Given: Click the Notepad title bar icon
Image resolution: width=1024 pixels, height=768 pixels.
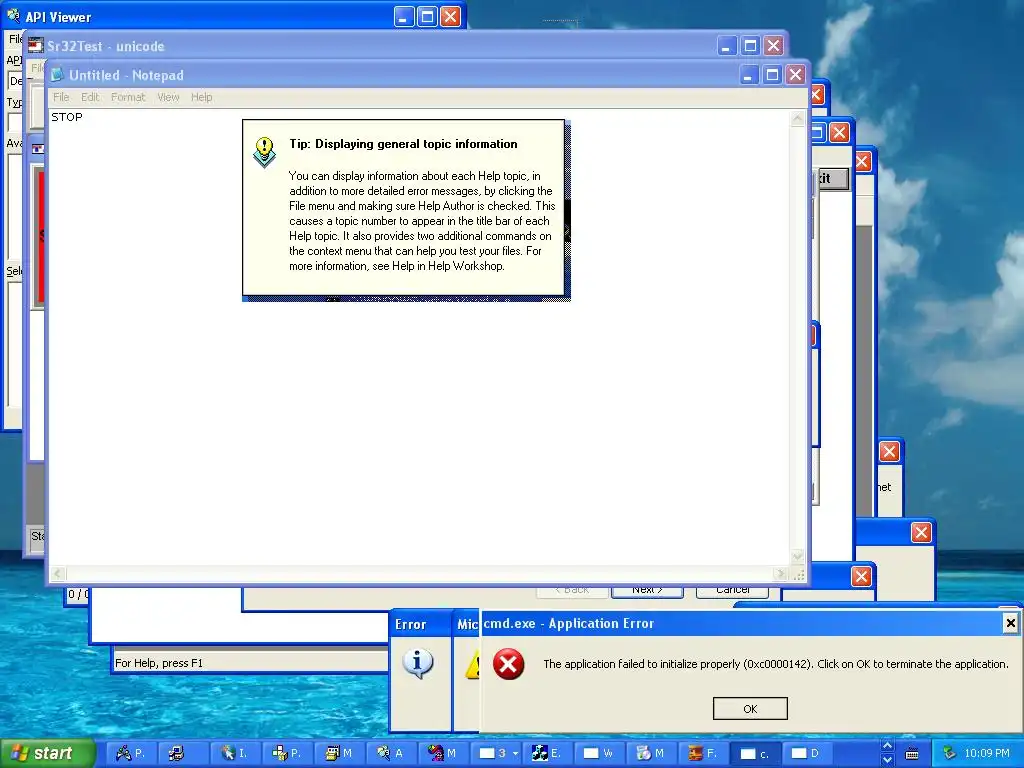Looking at the screenshot, I should tap(57, 74).
